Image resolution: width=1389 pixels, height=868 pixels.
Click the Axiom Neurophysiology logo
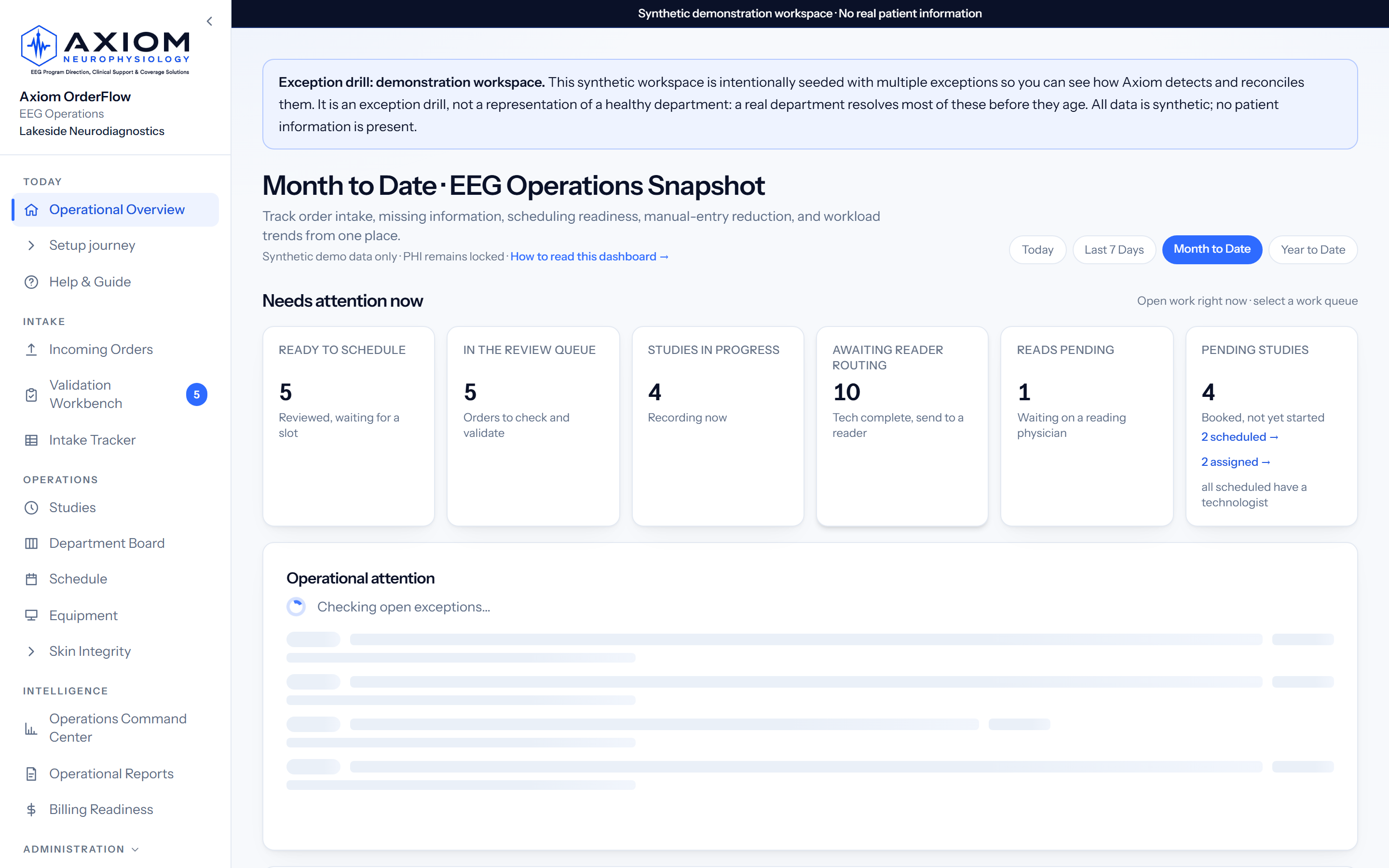pos(105,50)
